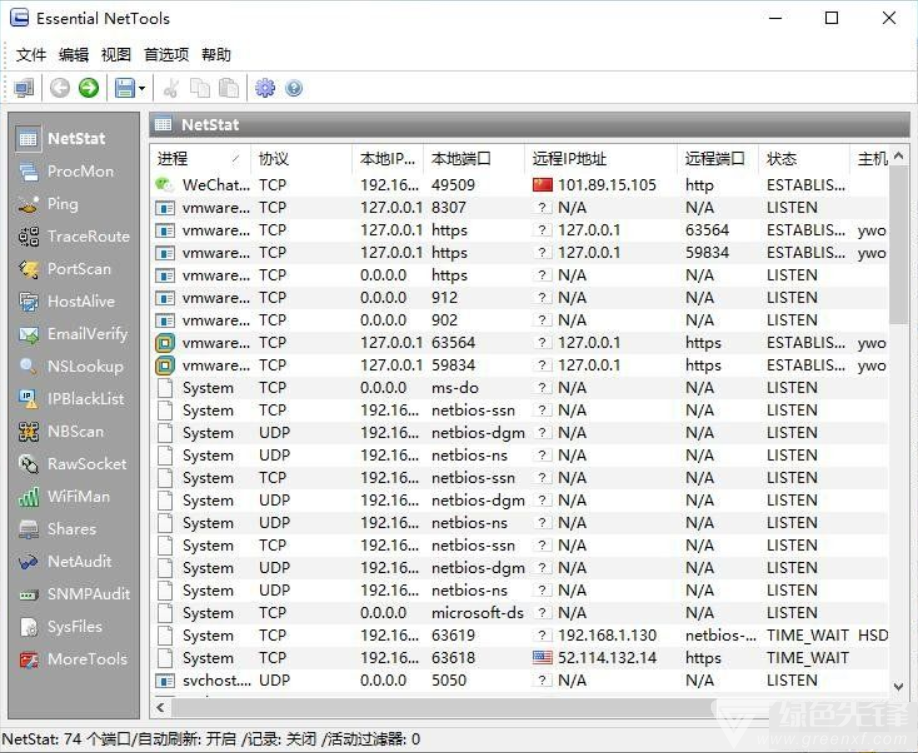This screenshot has width=918, height=753.
Task: Select the microsoft-ds port cell
Action: point(477,613)
